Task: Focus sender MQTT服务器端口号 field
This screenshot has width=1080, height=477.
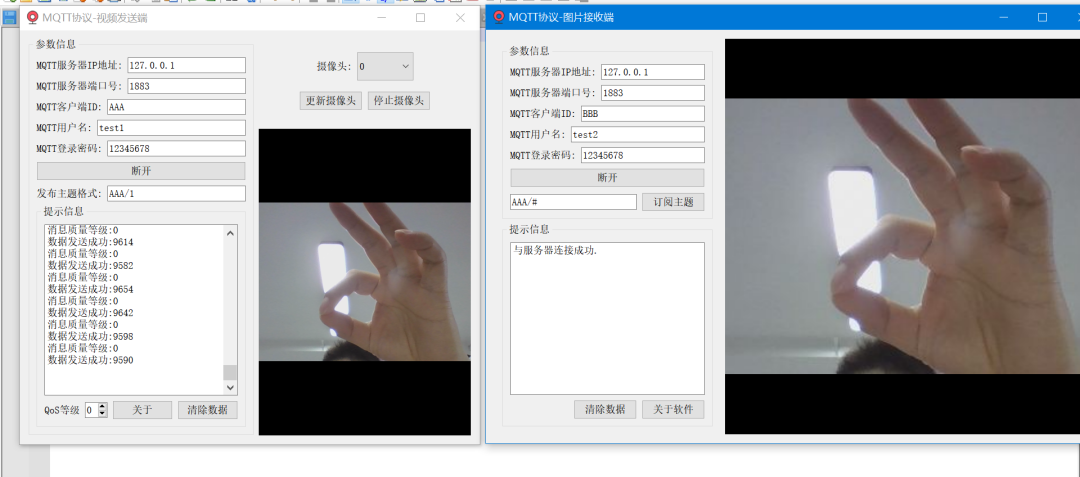Action: [187, 86]
